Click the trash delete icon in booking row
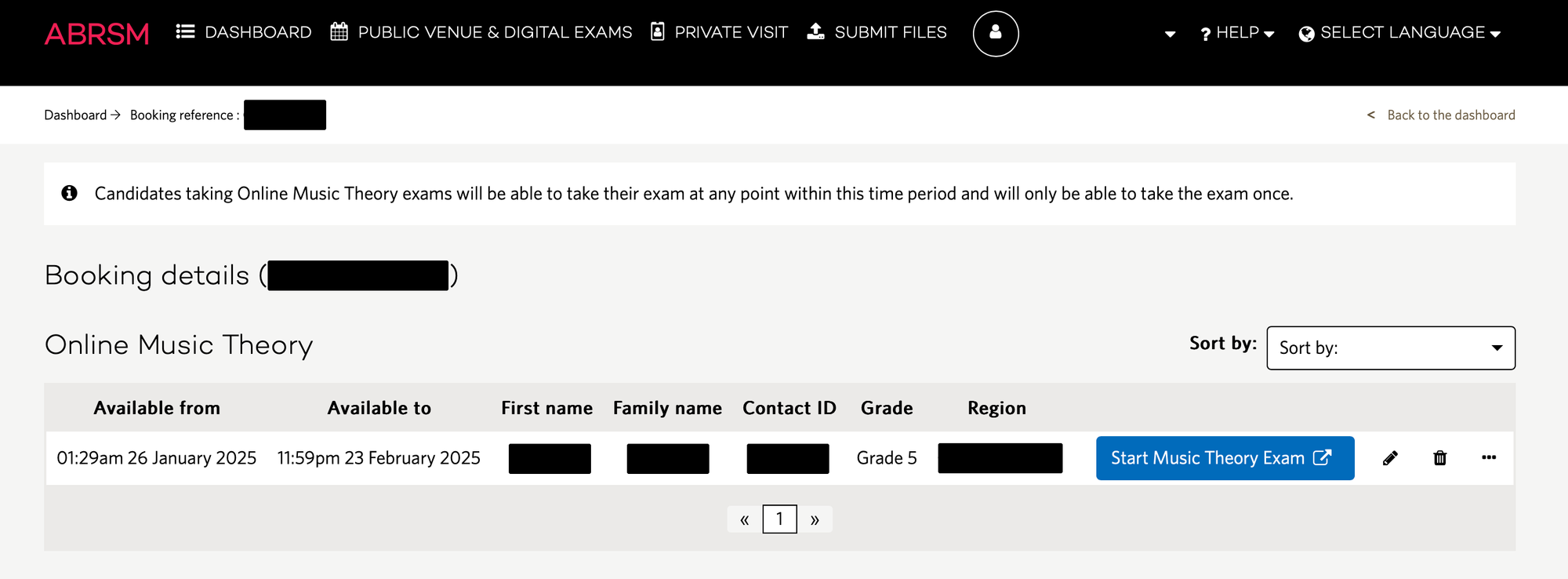 point(1440,458)
